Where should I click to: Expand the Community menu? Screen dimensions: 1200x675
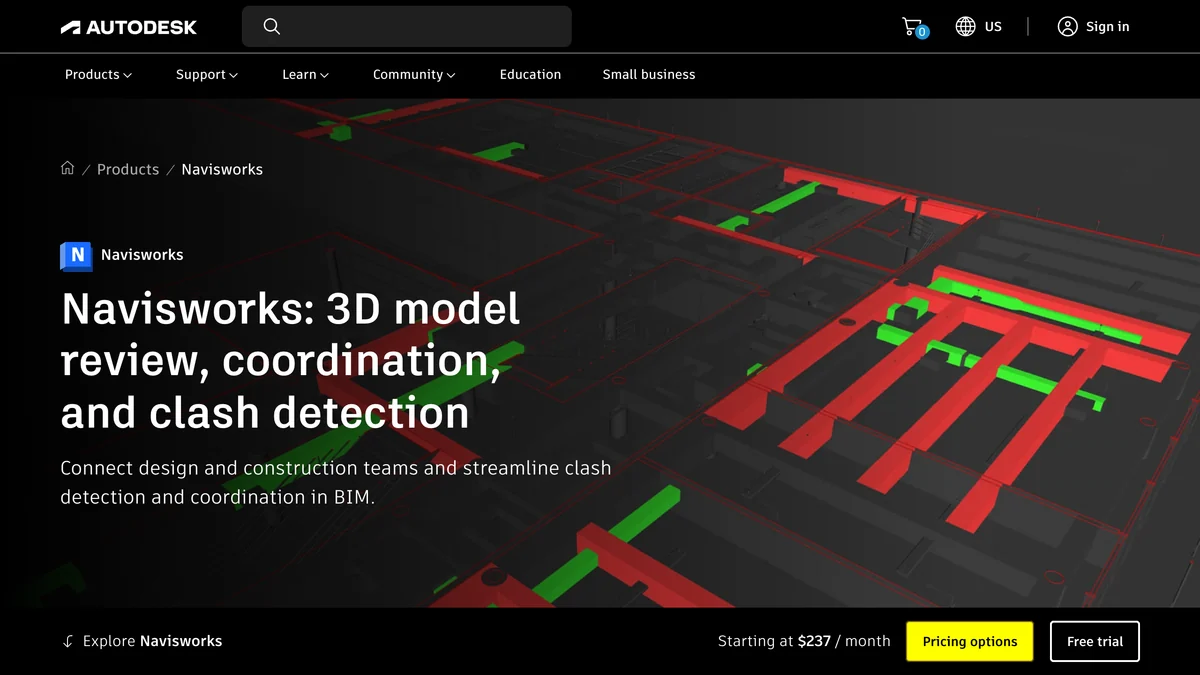(414, 75)
